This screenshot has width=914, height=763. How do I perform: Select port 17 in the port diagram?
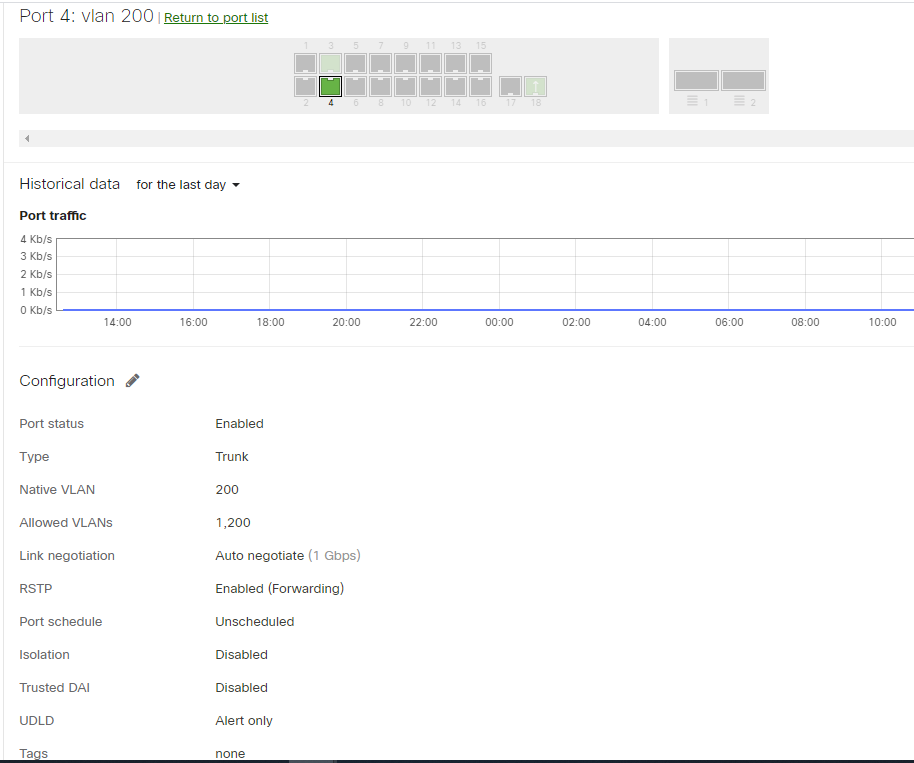[x=510, y=87]
